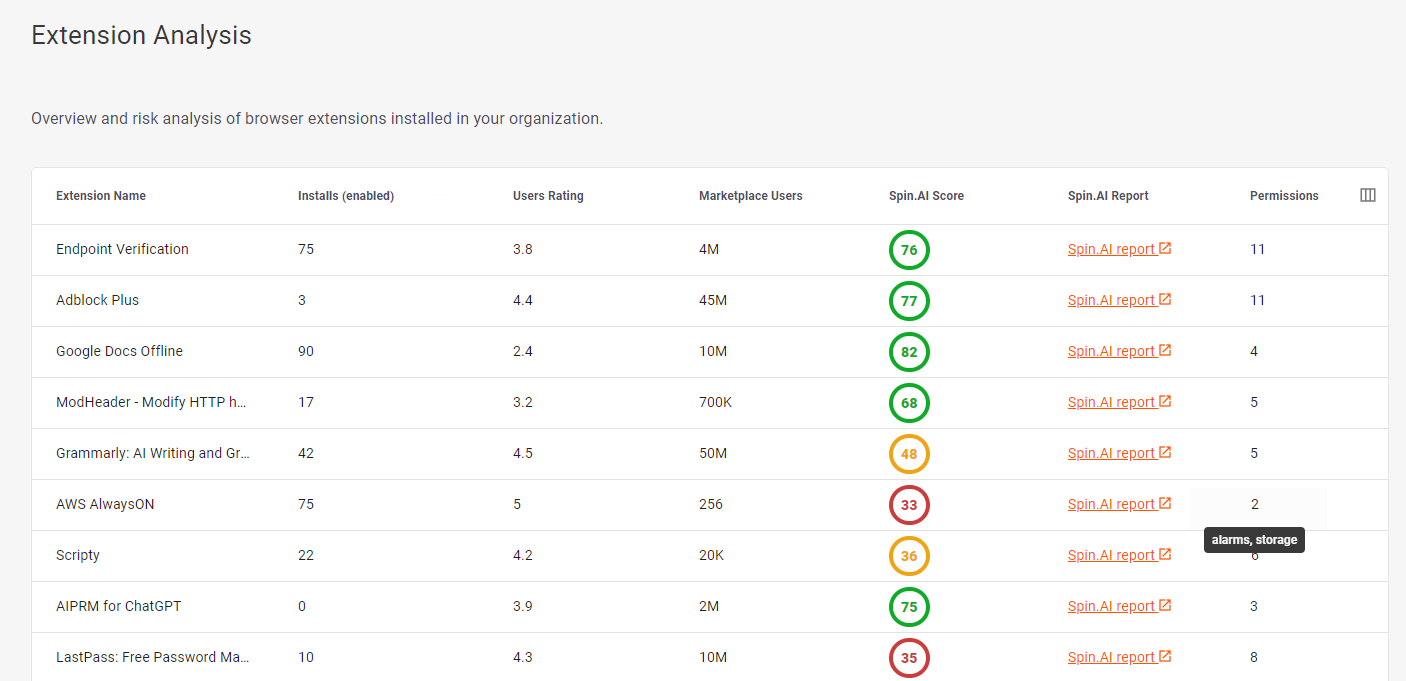Click external-link icon in Endpoint Verification row
The width and height of the screenshot is (1406, 681).
pyautogui.click(x=1165, y=249)
